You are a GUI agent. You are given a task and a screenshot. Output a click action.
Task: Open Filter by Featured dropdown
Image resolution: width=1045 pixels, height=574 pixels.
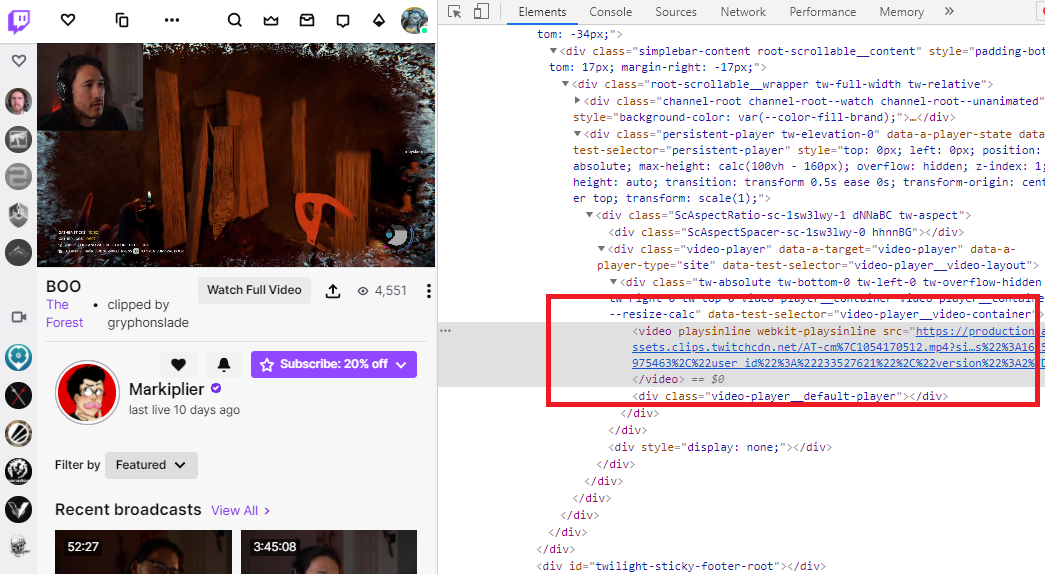pyautogui.click(x=151, y=465)
